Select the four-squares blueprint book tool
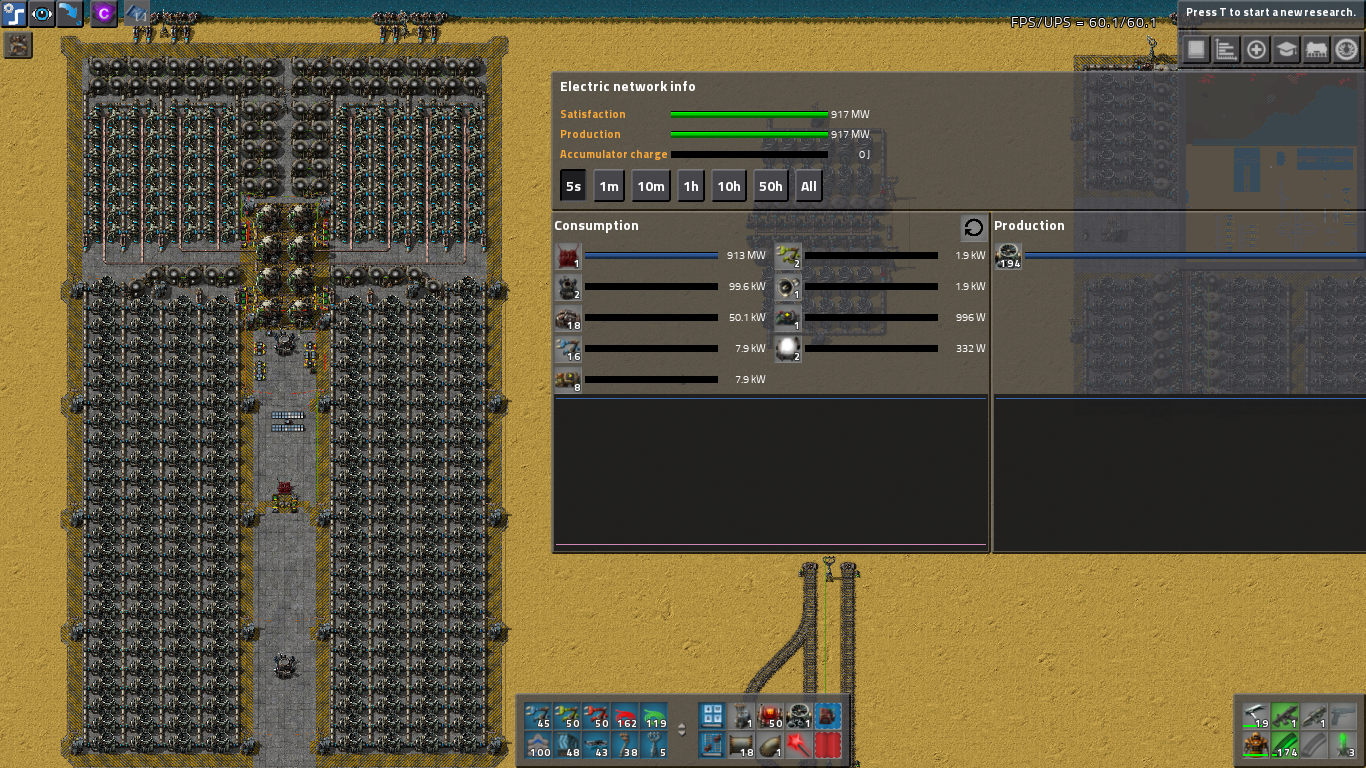Screen dimensions: 1366x768 (712, 716)
